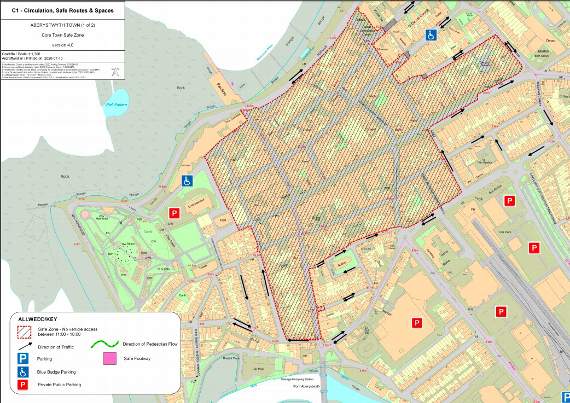Select the hatched Safe Zone symbol in the legend
The width and height of the screenshot is (570, 403).
coord(24,331)
